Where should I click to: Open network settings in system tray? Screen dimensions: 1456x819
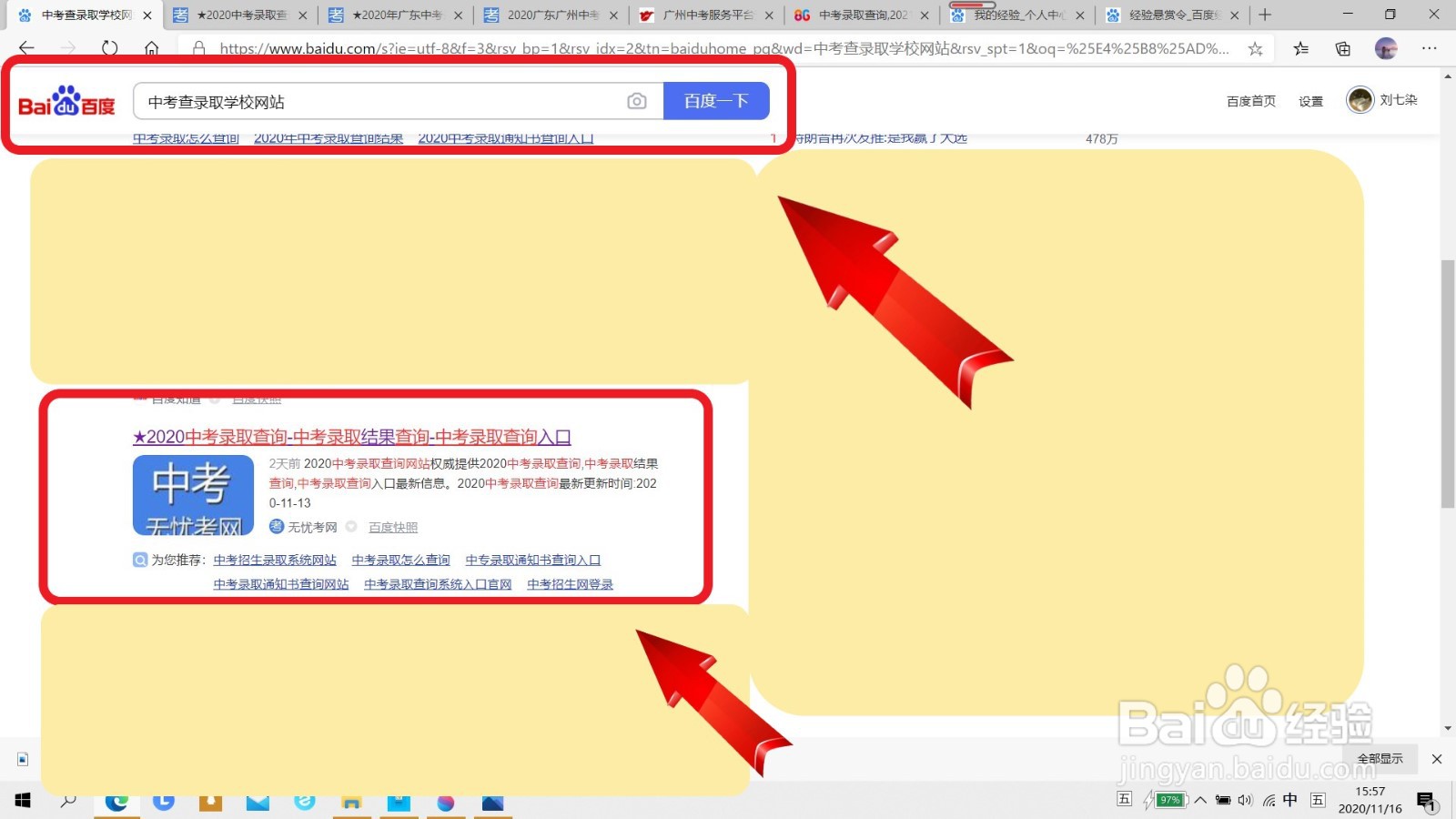(x=1269, y=801)
